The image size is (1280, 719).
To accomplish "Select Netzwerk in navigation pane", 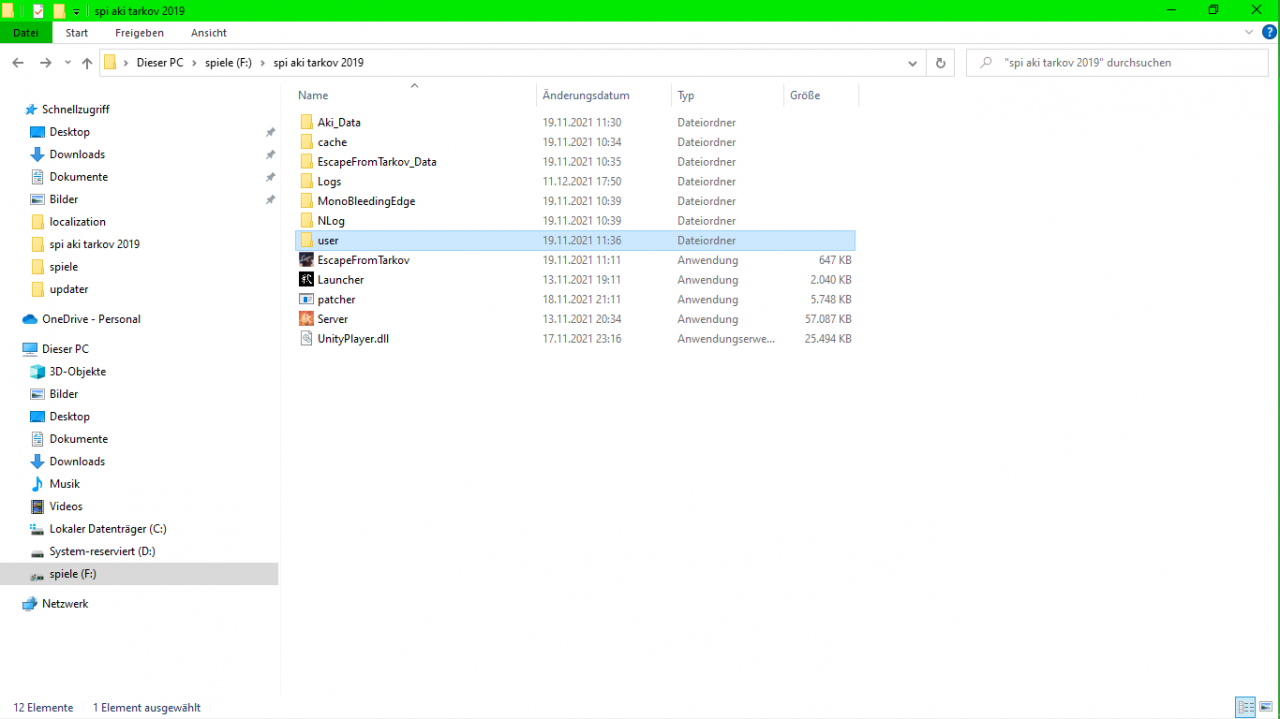I will [x=64, y=604].
